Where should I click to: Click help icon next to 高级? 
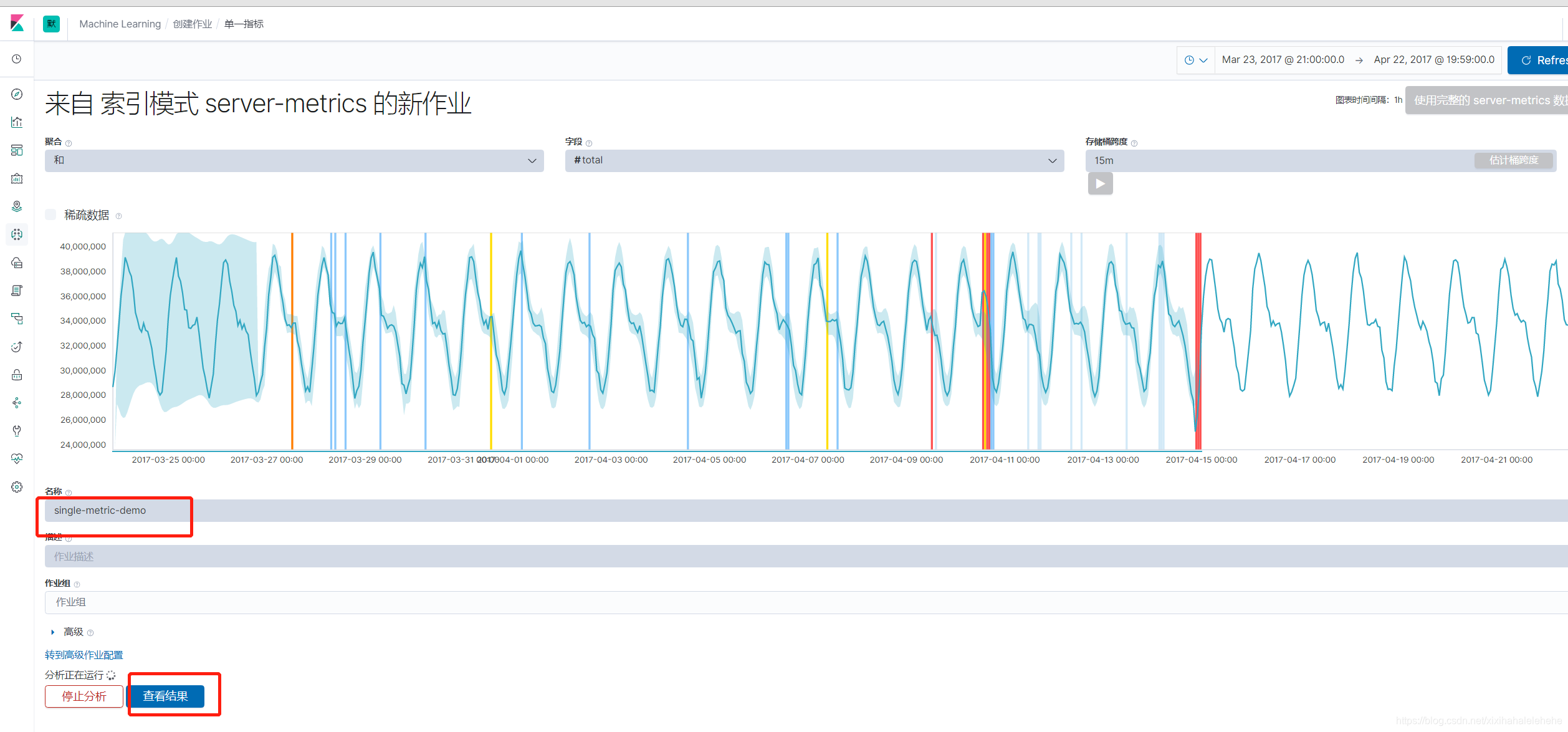click(x=90, y=633)
